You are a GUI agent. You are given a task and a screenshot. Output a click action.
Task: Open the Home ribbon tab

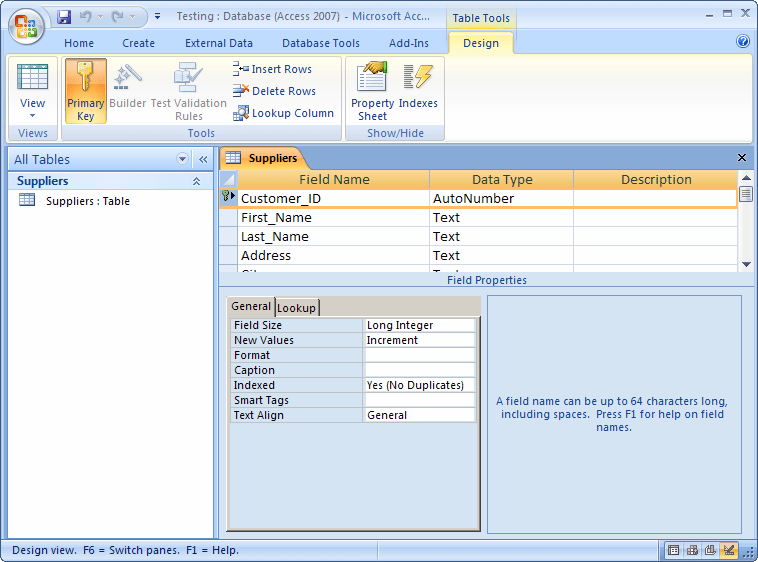click(x=79, y=43)
